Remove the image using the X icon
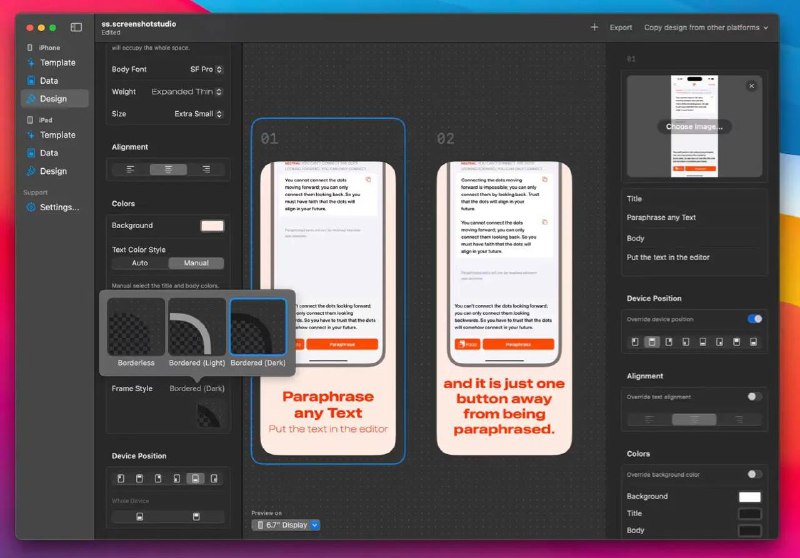The width and height of the screenshot is (800, 558). point(751,86)
